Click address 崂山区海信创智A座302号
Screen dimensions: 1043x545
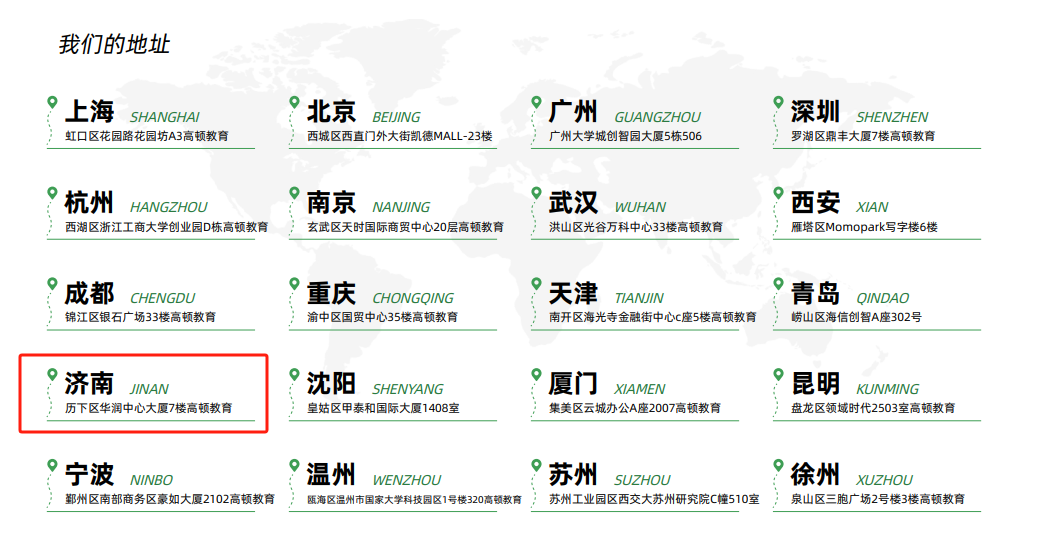[x=857, y=317]
